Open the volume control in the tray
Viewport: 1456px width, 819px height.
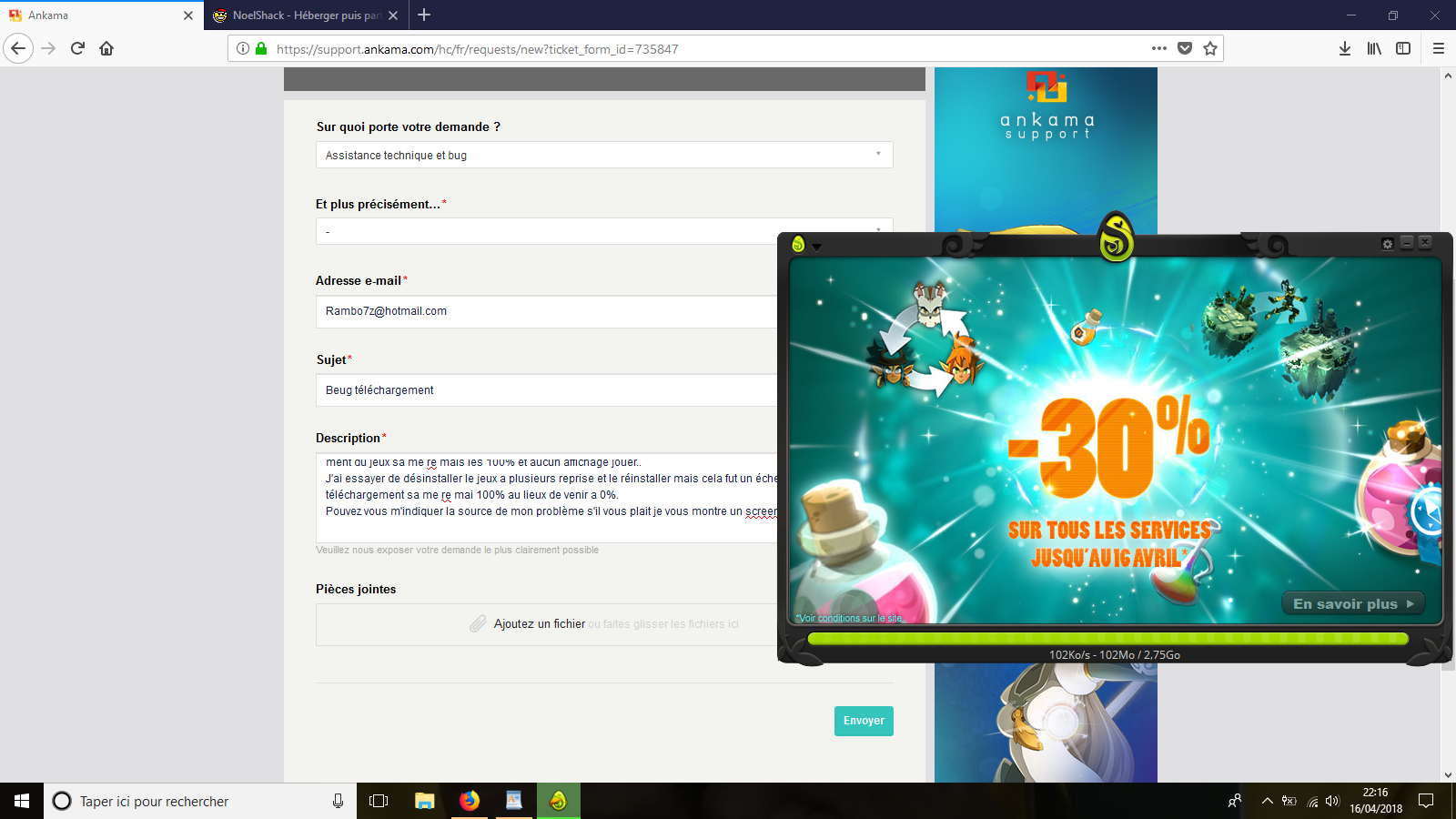(x=1332, y=801)
